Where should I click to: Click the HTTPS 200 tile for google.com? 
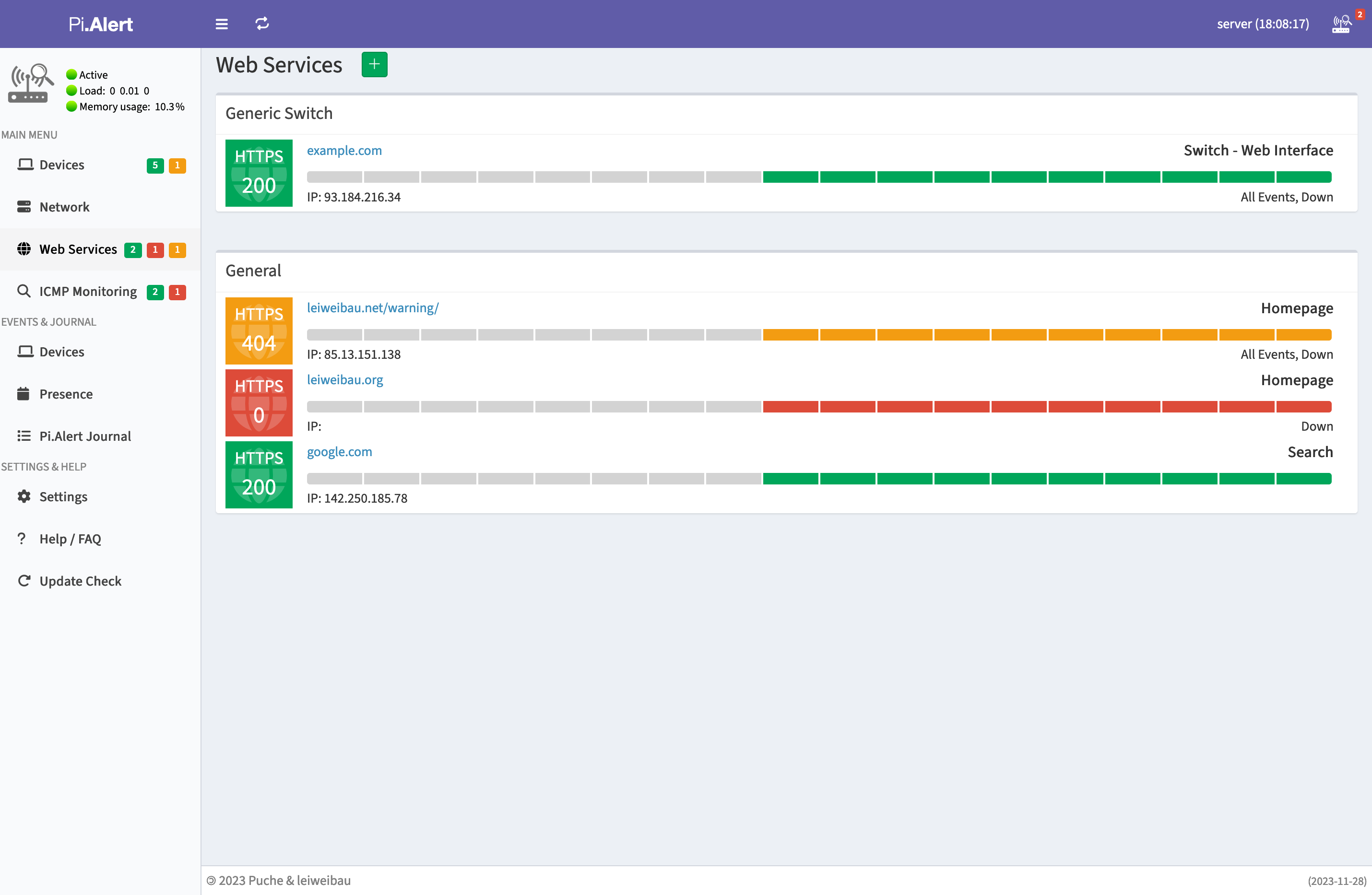259,474
